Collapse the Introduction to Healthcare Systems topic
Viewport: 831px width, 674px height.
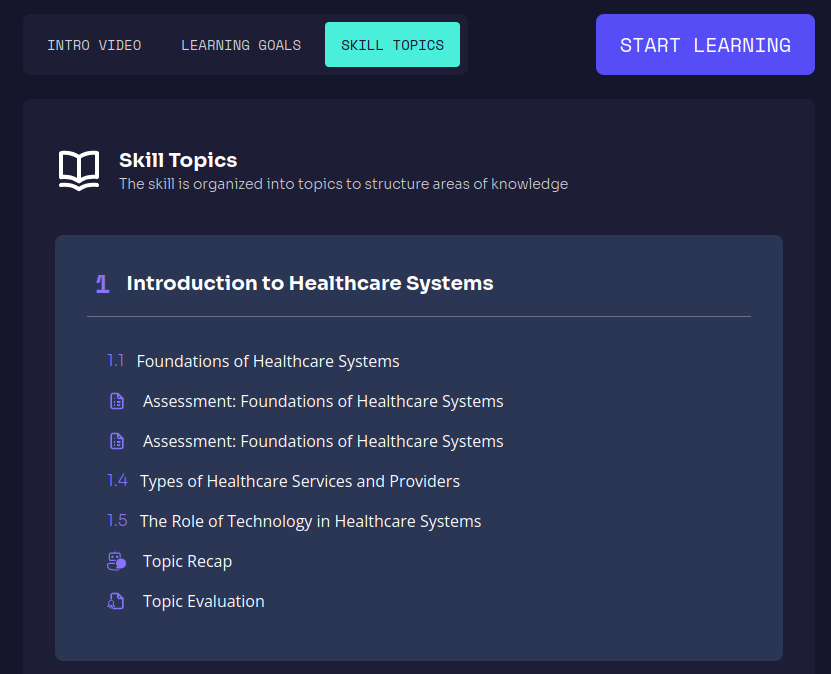(x=310, y=284)
